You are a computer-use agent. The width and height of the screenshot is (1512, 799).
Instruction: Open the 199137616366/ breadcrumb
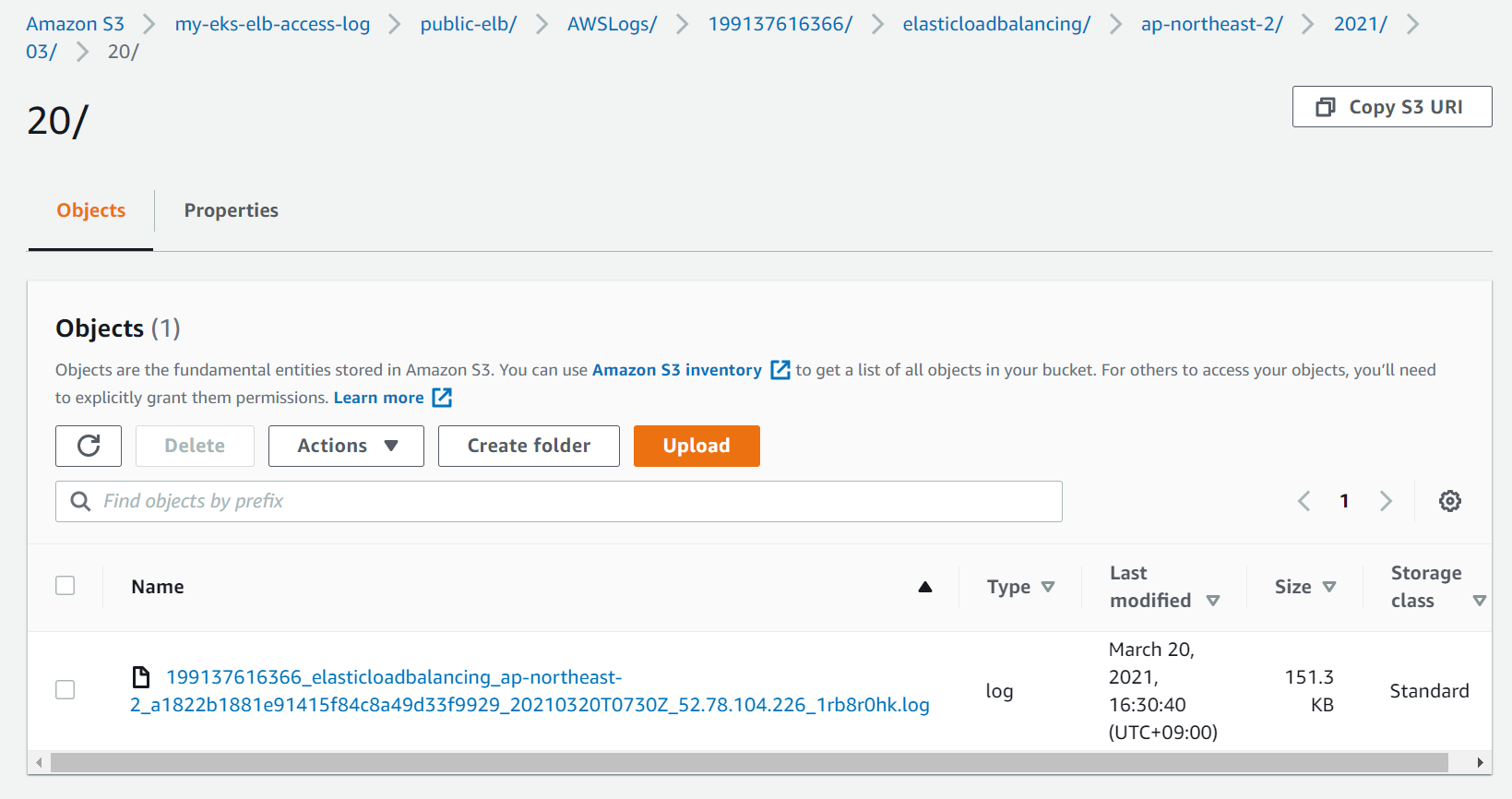point(780,24)
